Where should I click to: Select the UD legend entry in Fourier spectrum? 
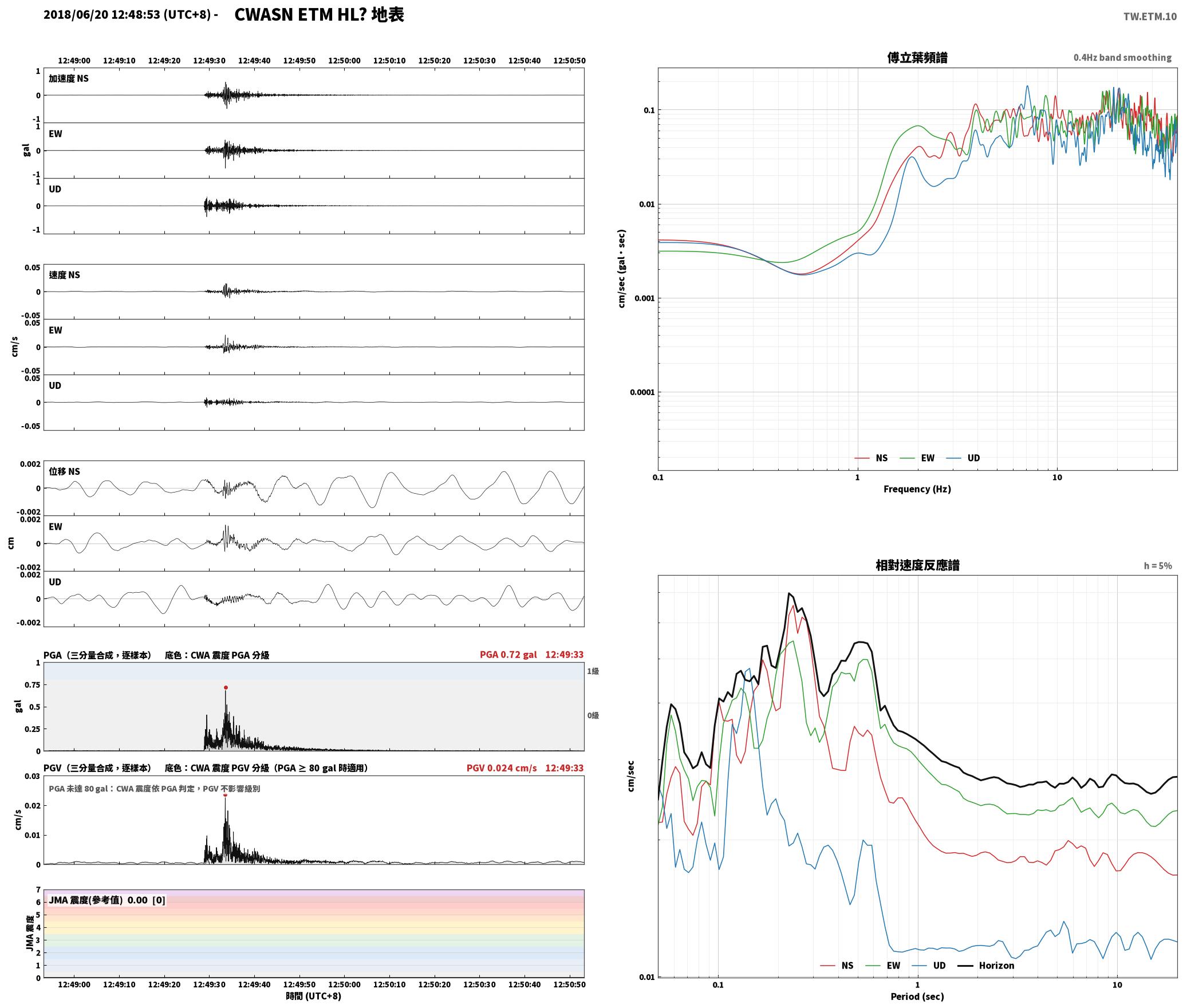pyautogui.click(x=963, y=458)
